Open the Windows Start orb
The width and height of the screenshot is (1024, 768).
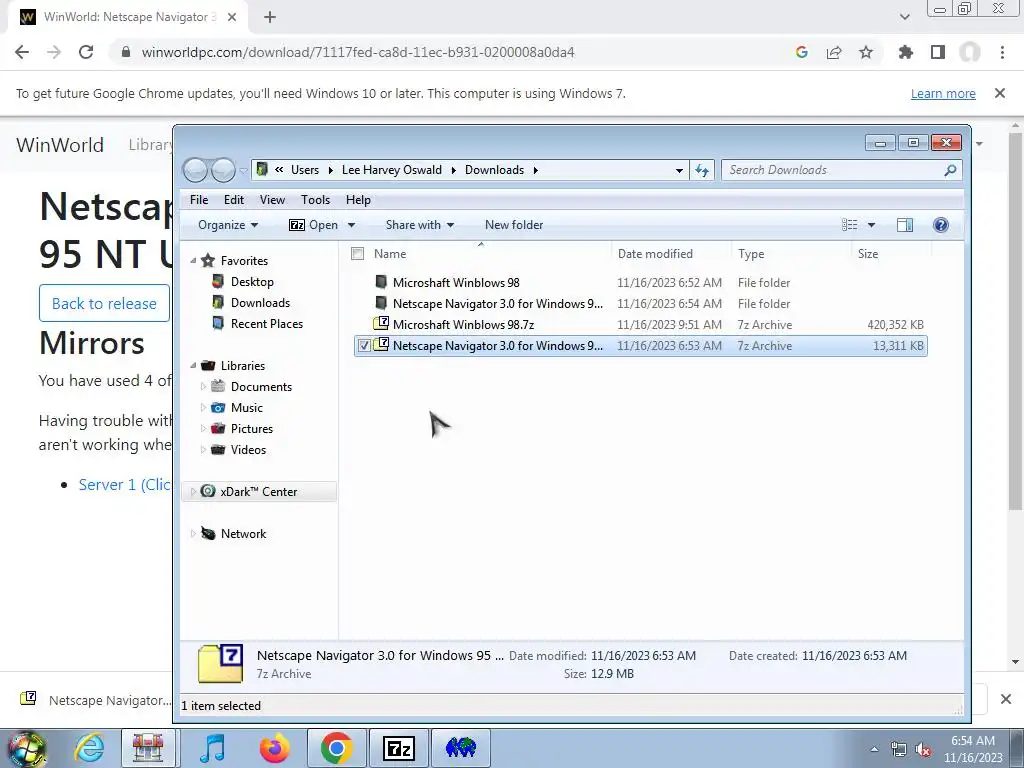(27, 748)
